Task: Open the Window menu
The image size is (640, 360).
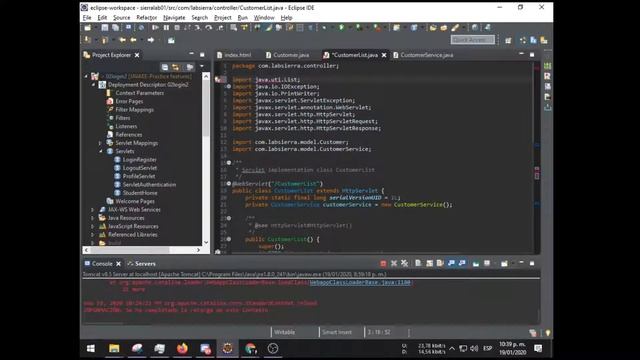Action: pos(264,18)
